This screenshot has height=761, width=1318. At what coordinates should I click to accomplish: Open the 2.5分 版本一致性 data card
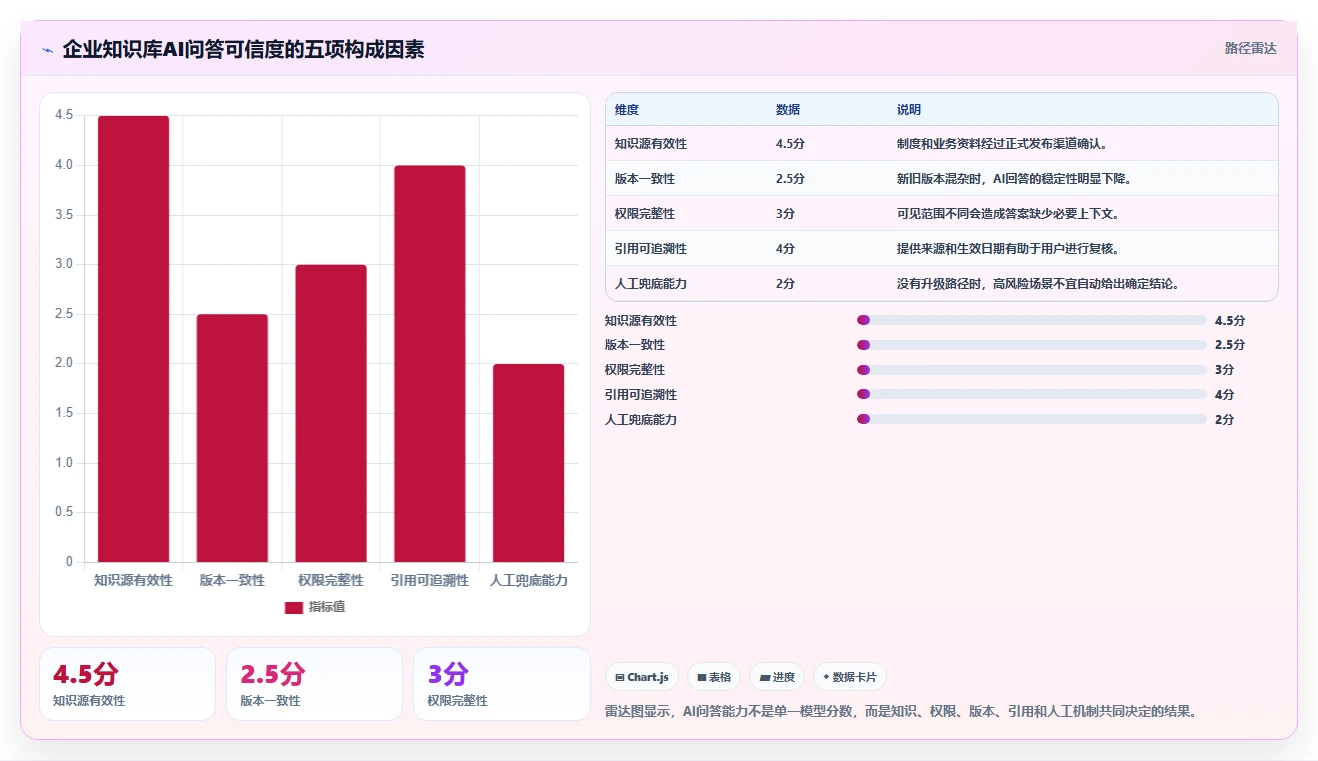click(314, 684)
